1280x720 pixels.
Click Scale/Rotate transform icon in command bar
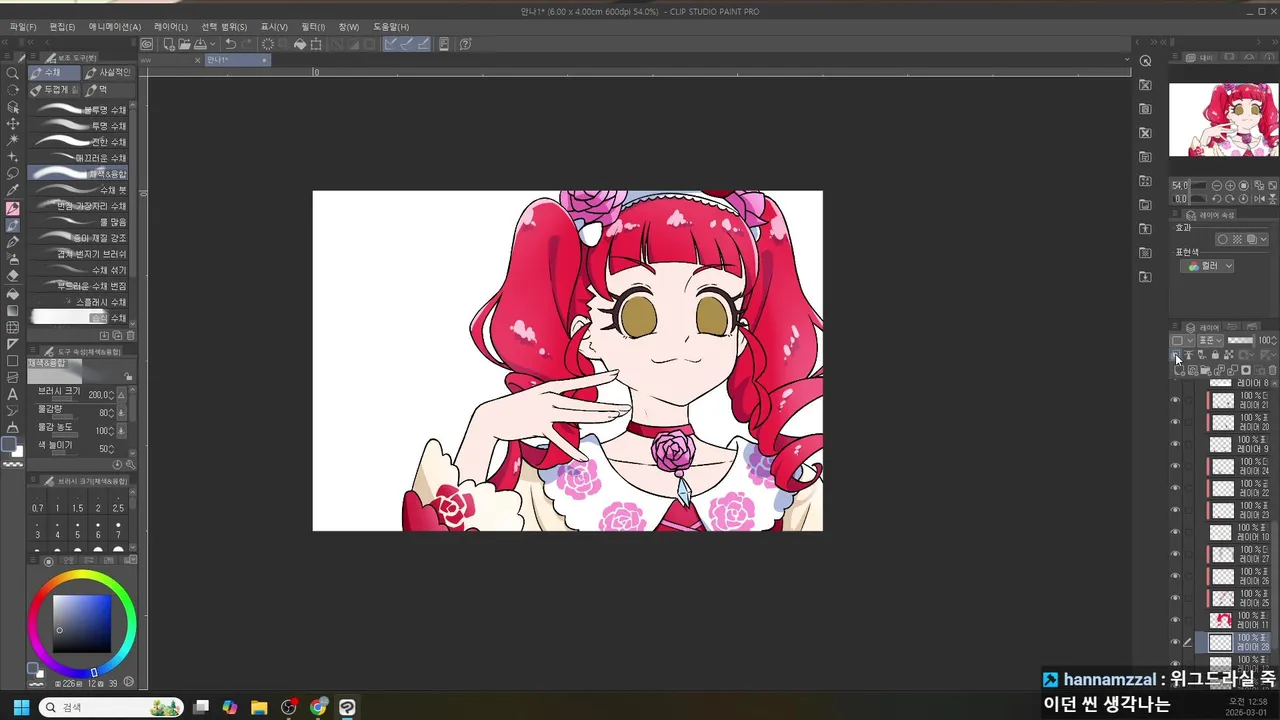point(316,44)
